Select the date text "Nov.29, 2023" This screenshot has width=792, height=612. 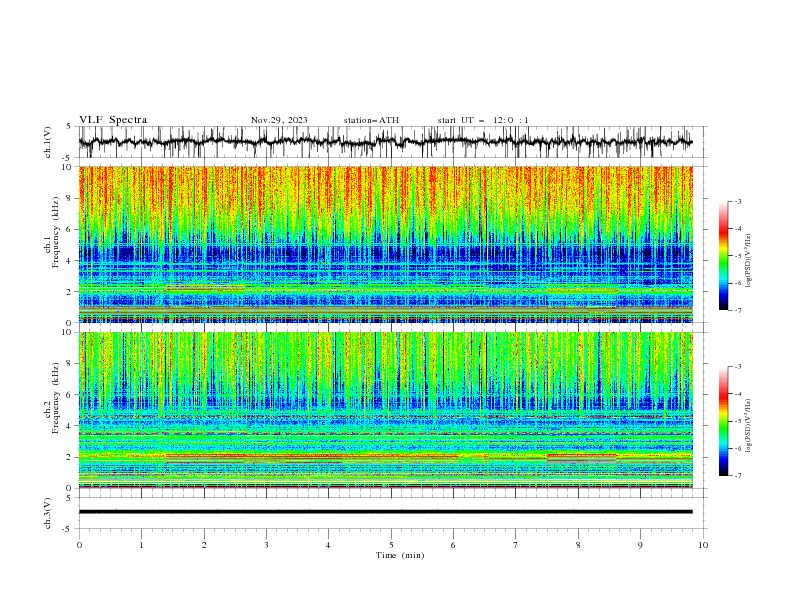pos(279,120)
